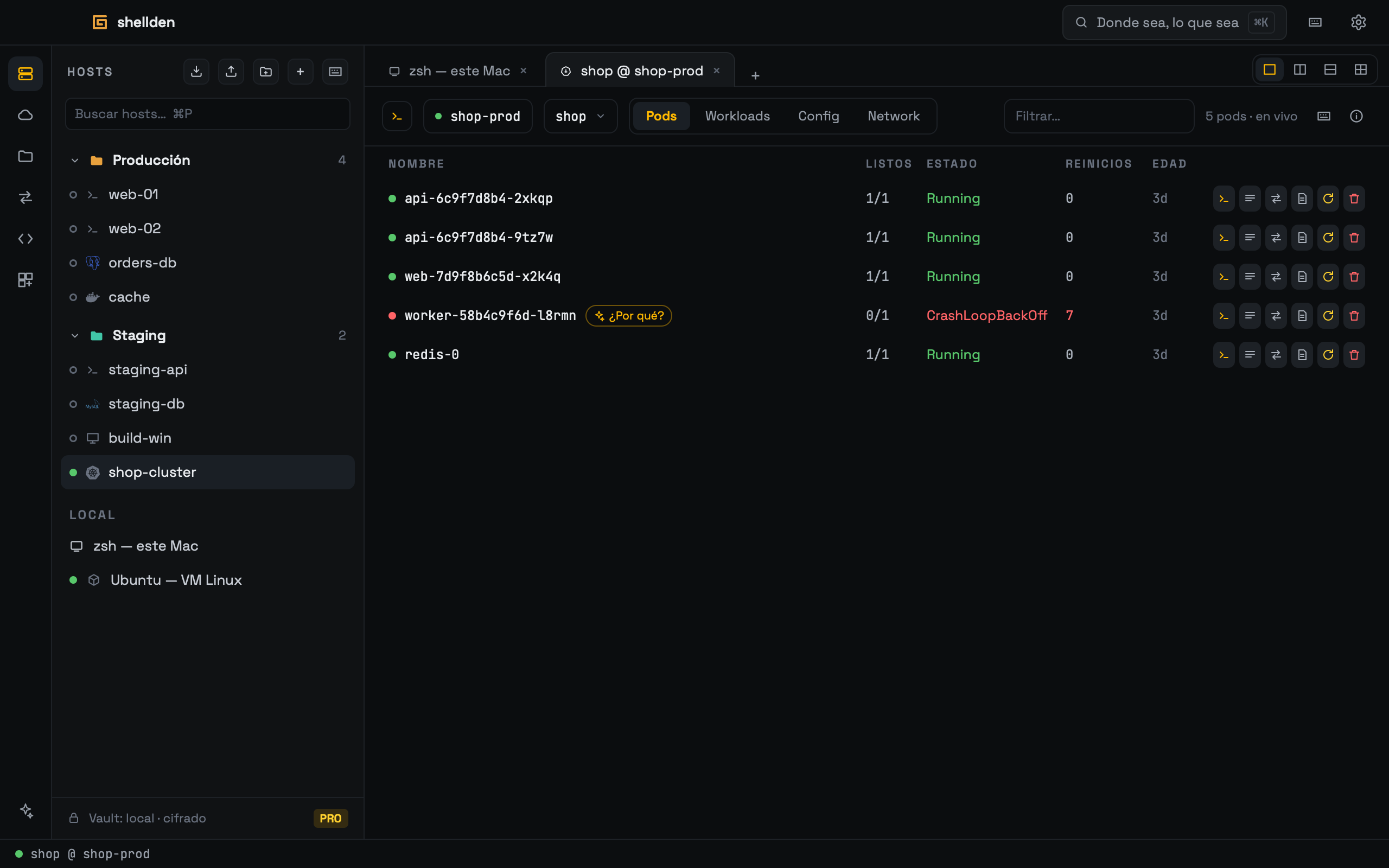Screen dimensions: 1389x868
Task: Collapse the Producción folder
Action: point(75,160)
